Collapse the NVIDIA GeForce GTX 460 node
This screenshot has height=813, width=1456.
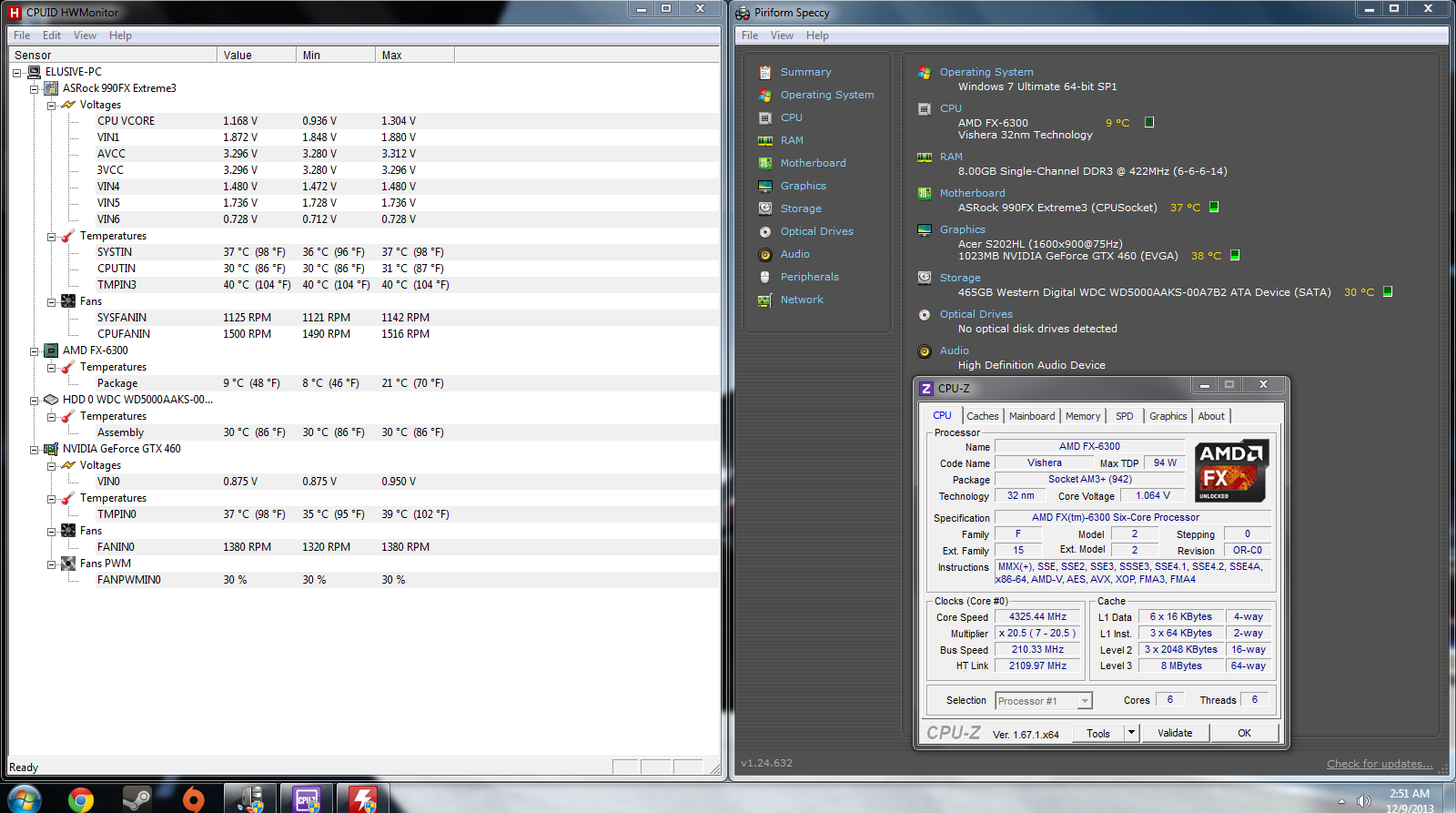pos(35,450)
